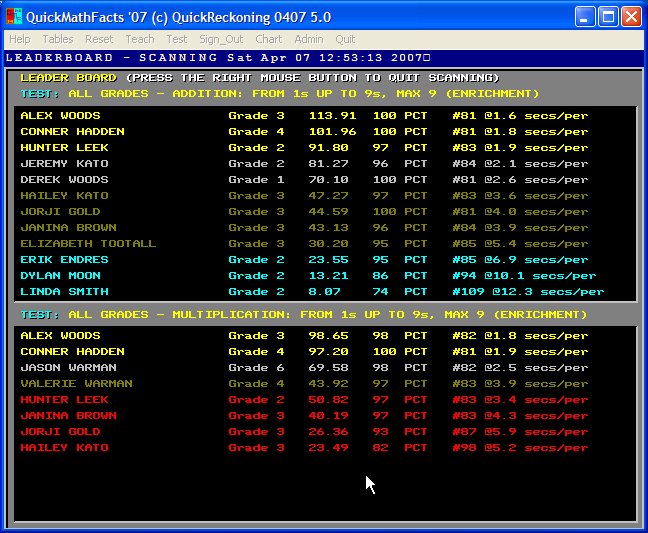This screenshot has height=533, width=648.
Task: Click the QuickMathFacts app icon in title bar
Action: [x=15, y=17]
